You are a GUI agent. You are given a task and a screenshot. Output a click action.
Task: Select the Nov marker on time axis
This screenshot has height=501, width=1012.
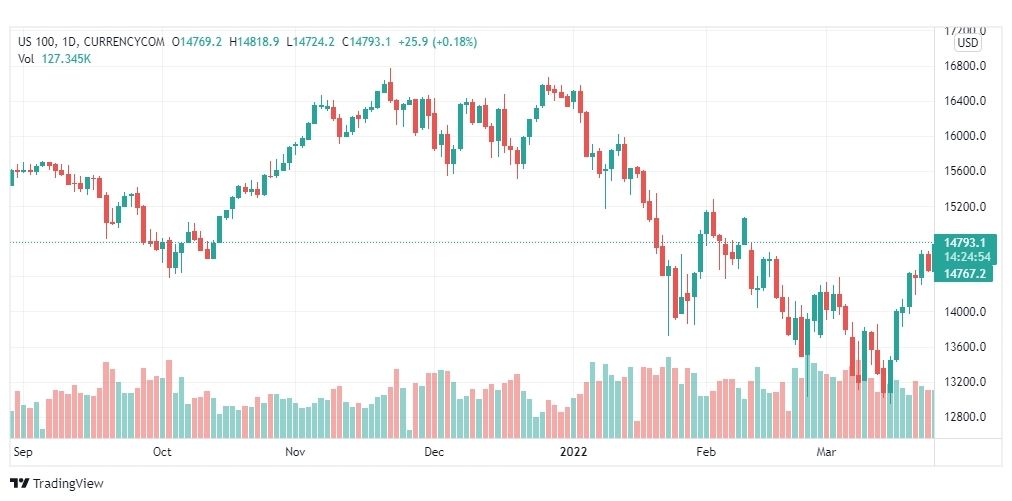(295, 452)
